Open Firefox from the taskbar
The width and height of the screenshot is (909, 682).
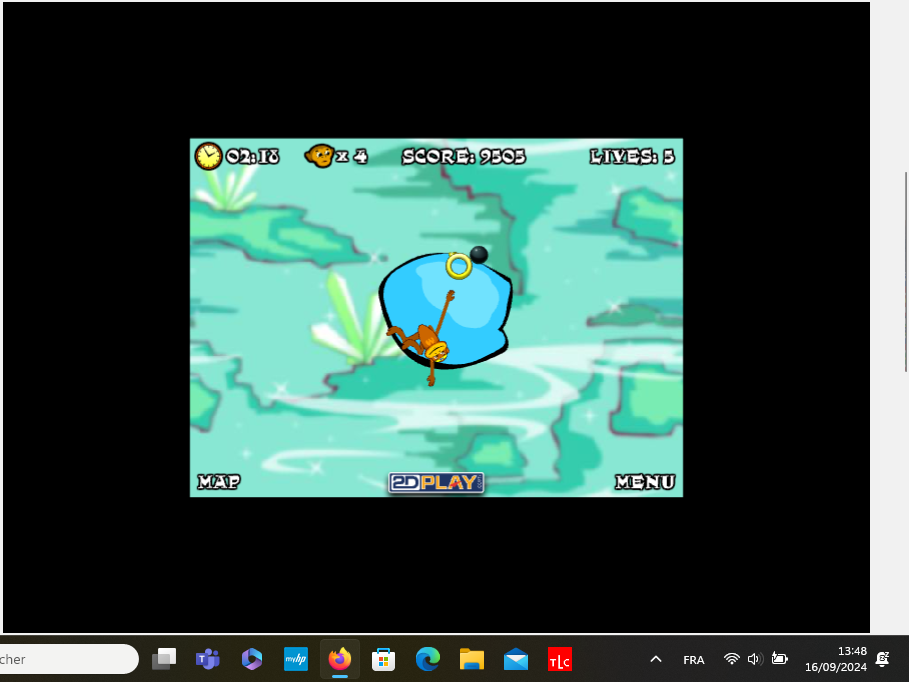(x=340, y=659)
